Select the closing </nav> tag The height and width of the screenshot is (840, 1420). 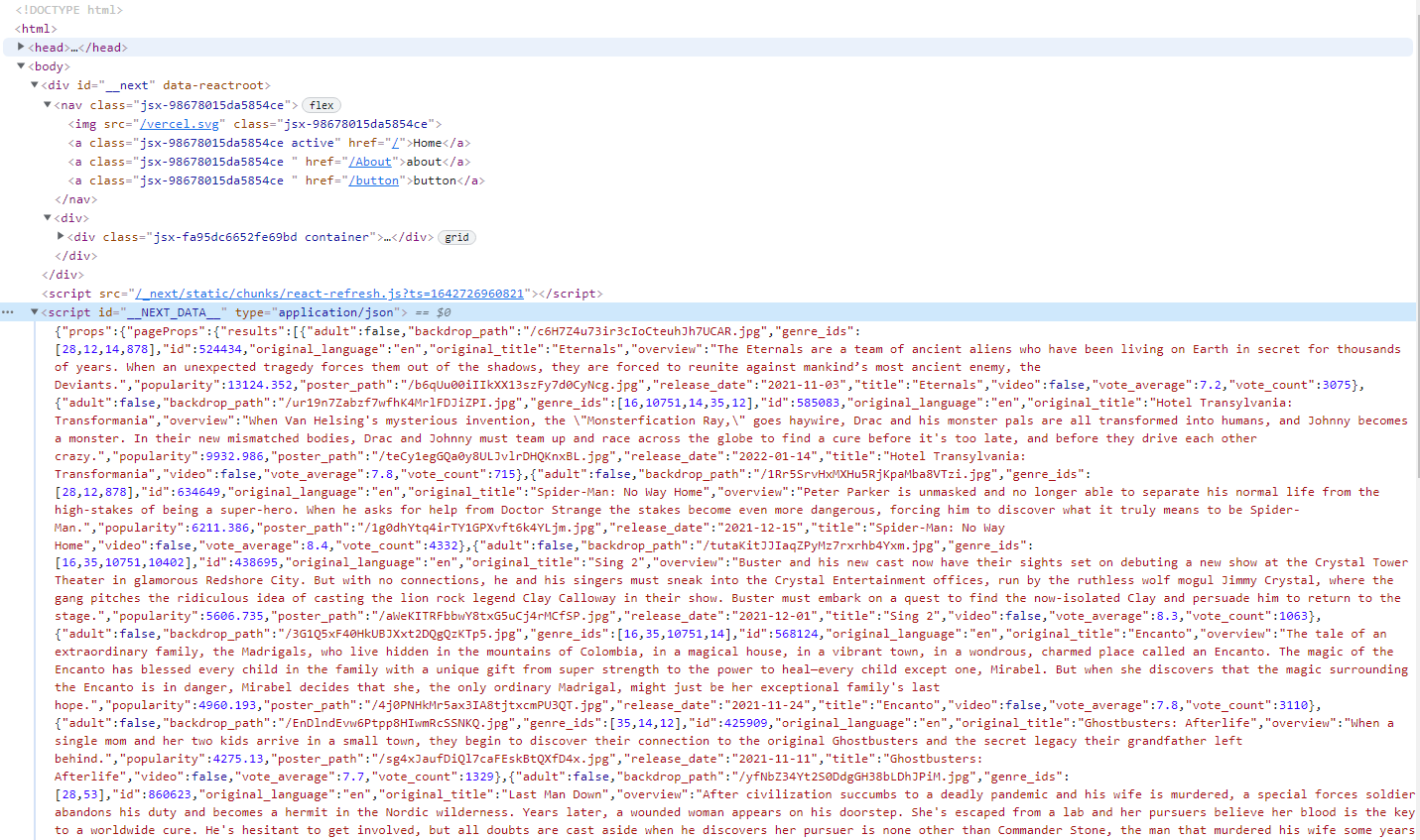pyautogui.click(x=76, y=199)
